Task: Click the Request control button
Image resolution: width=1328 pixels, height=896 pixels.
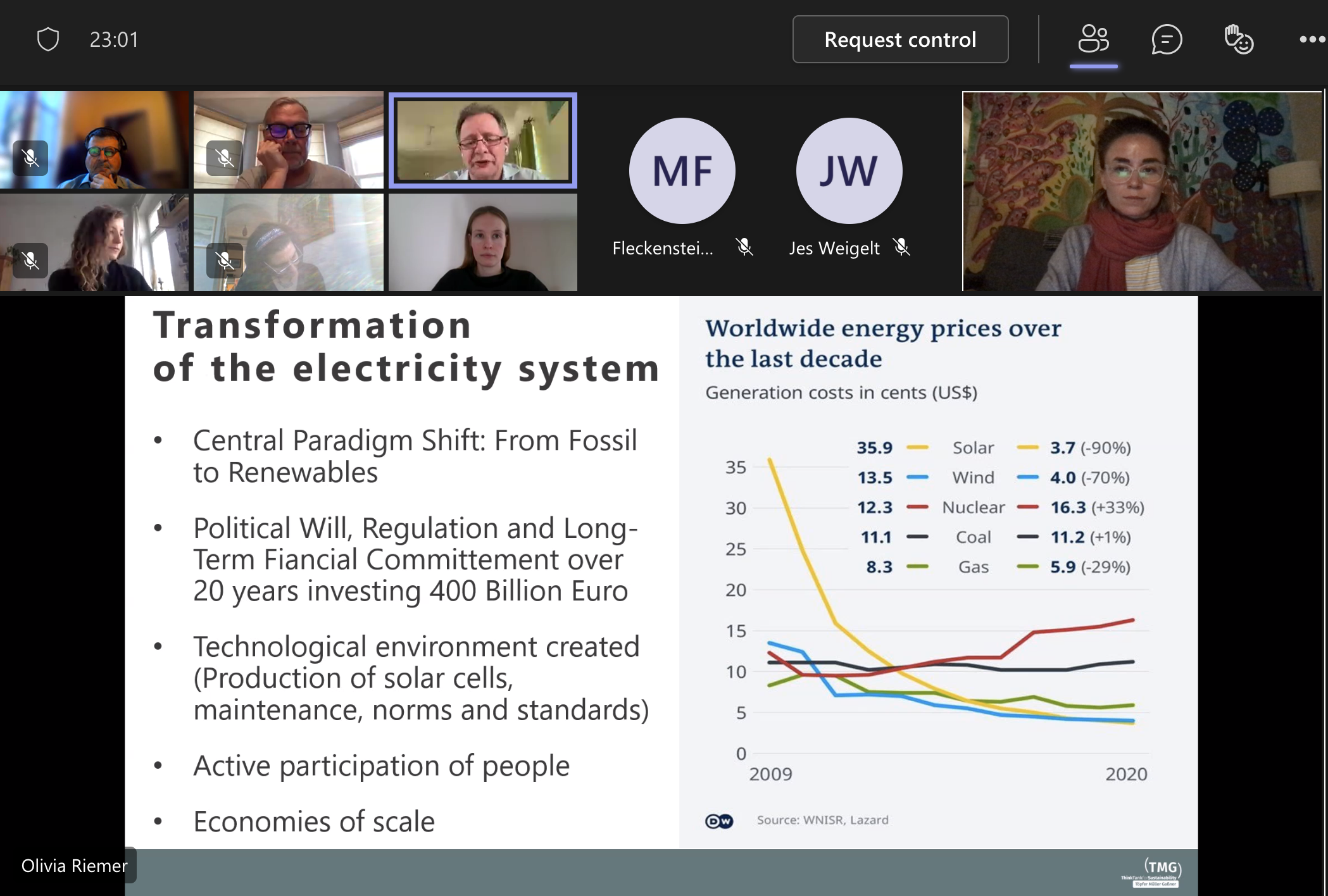Action: pyautogui.click(x=899, y=39)
